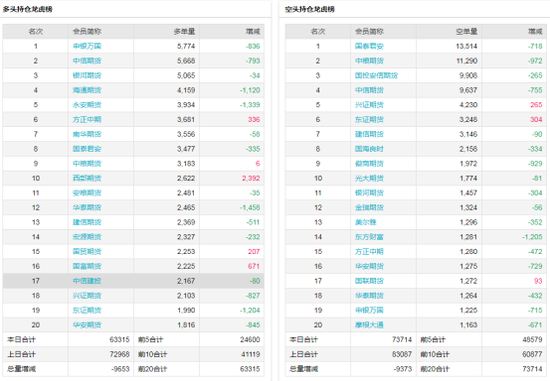Open 中信期货 link ranked 2 in long table
This screenshot has height=381, width=550.
coord(87,61)
